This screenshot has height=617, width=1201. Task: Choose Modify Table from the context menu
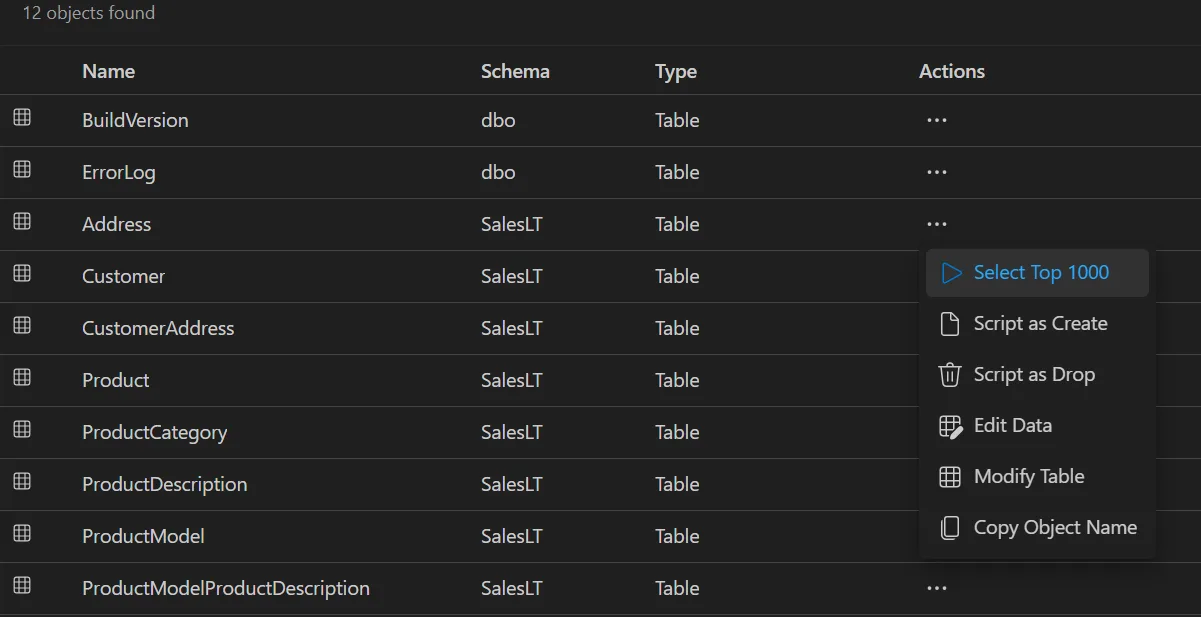click(1029, 476)
